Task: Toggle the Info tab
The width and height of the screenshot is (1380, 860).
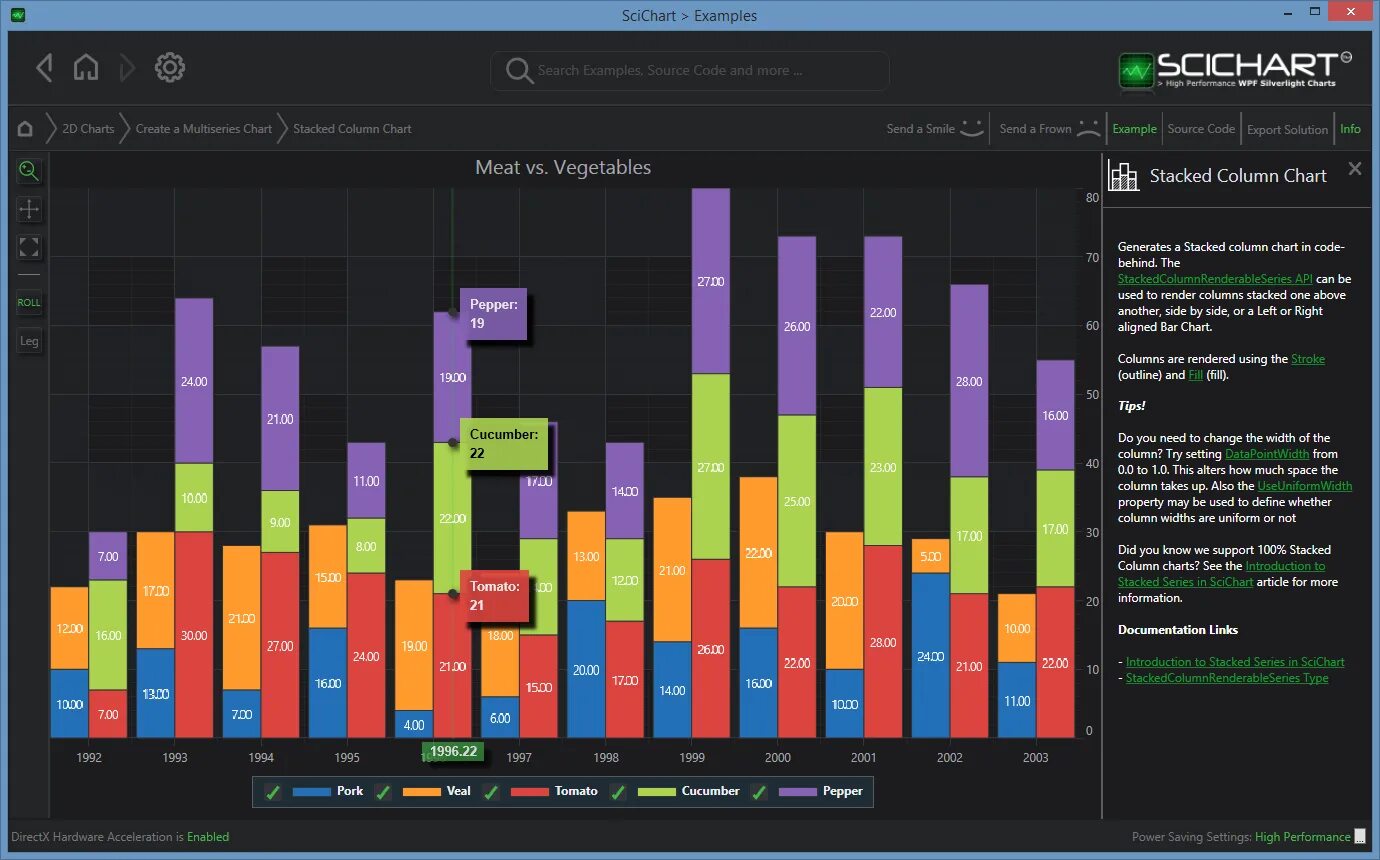Action: (x=1350, y=129)
